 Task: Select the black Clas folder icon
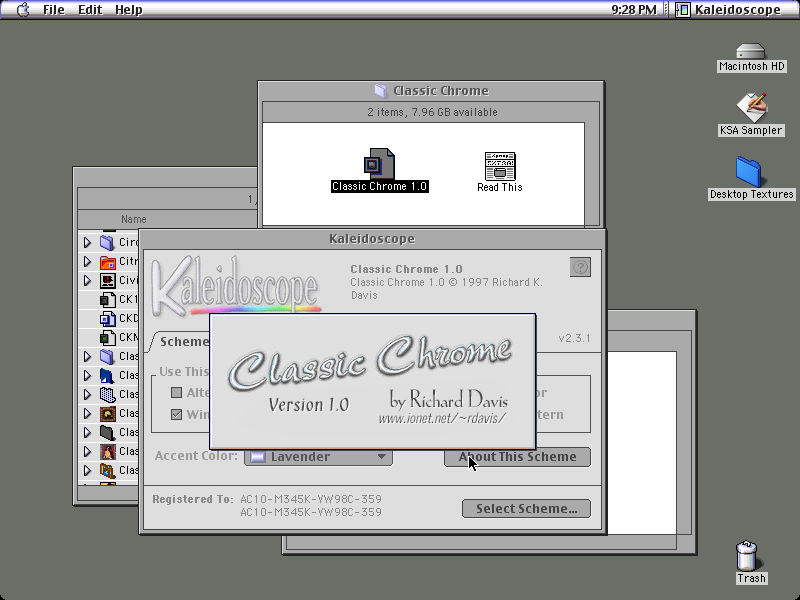pos(107,433)
